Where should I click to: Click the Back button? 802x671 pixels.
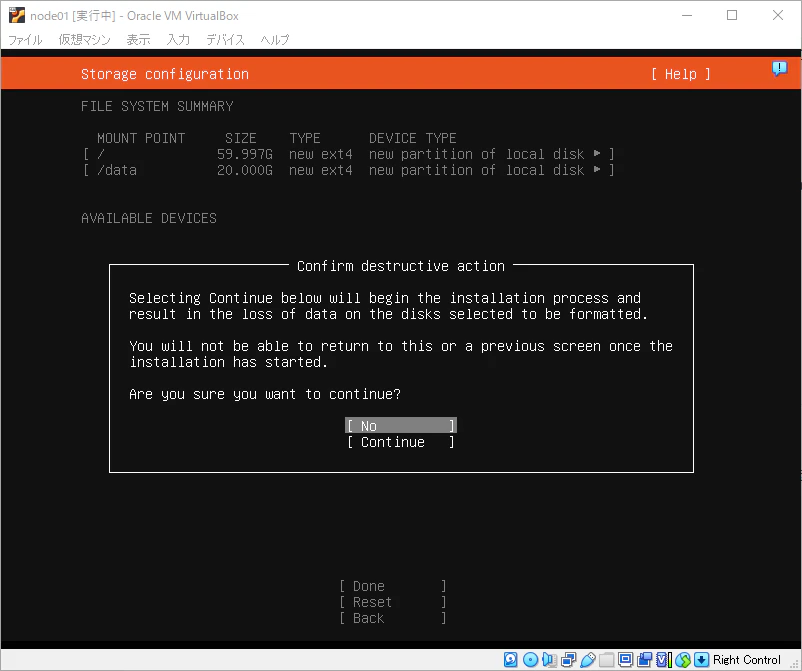tap(392, 618)
